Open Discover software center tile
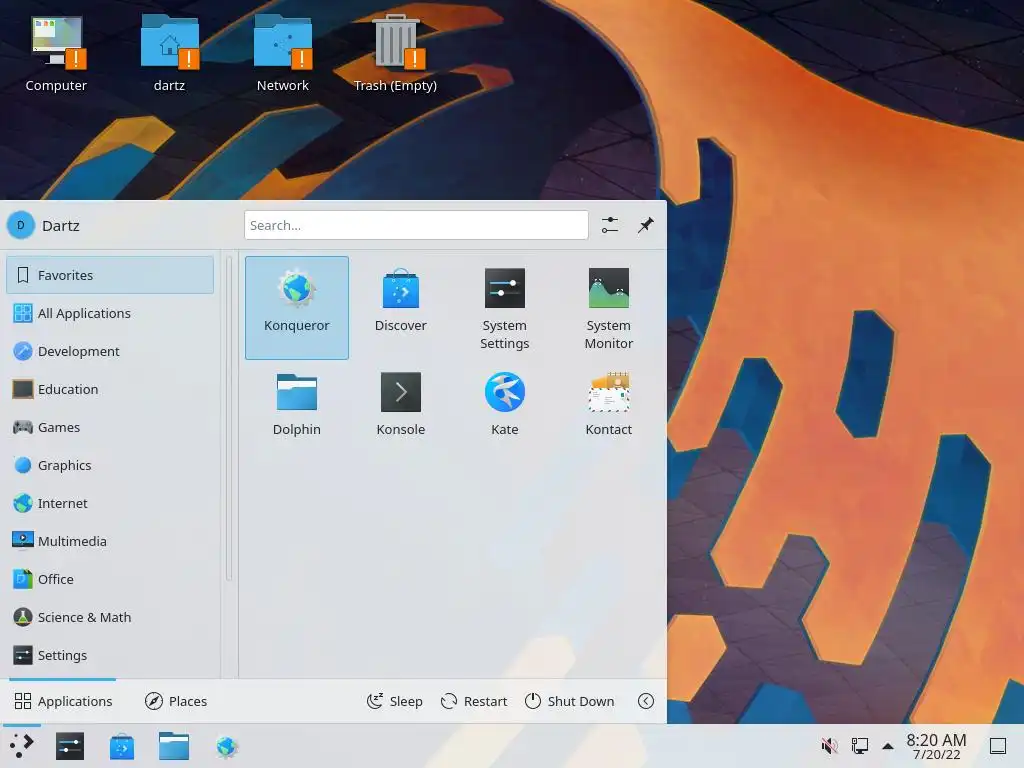 coord(400,308)
